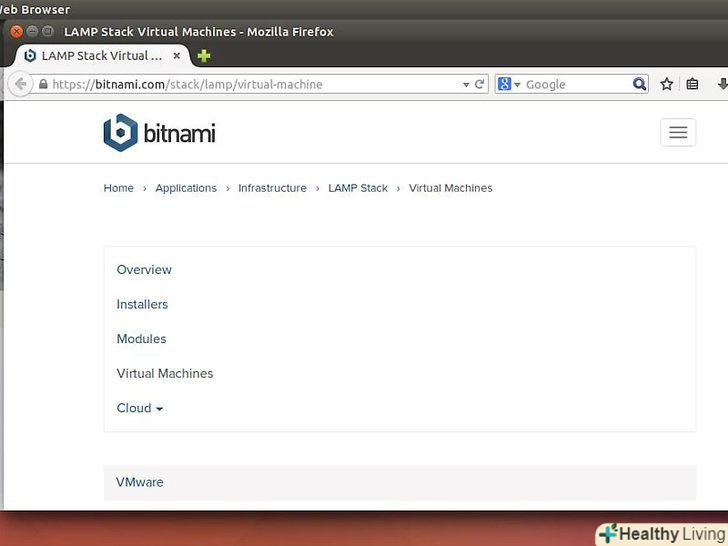
Task: Click the Bitnami favicon on the tab
Action: point(30,56)
